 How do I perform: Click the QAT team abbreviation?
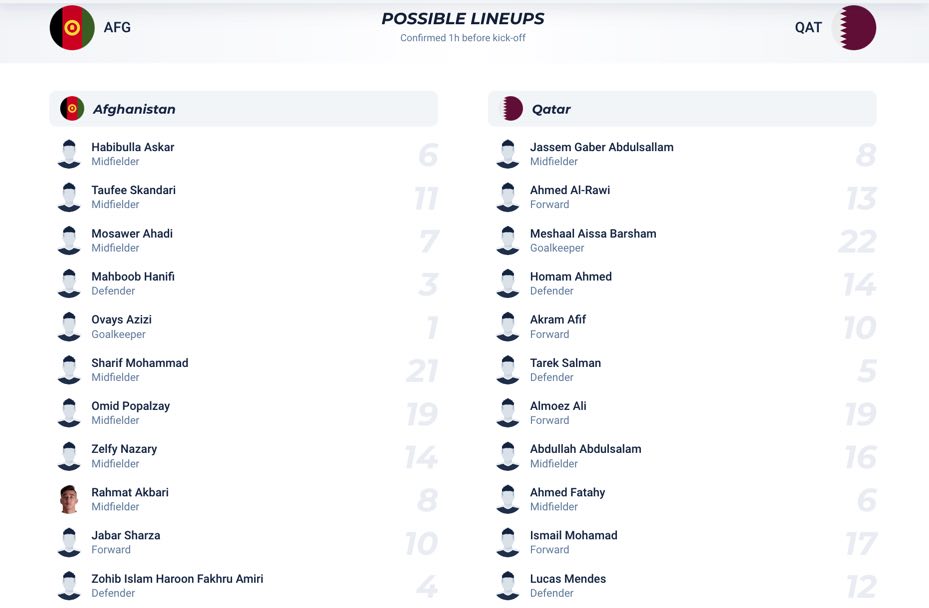pyautogui.click(x=808, y=27)
